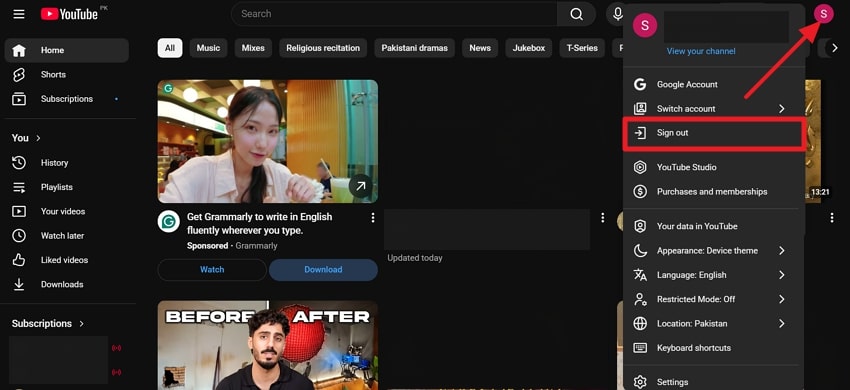Open Settings in account menu
This screenshot has height=390, width=850.
pos(713,382)
